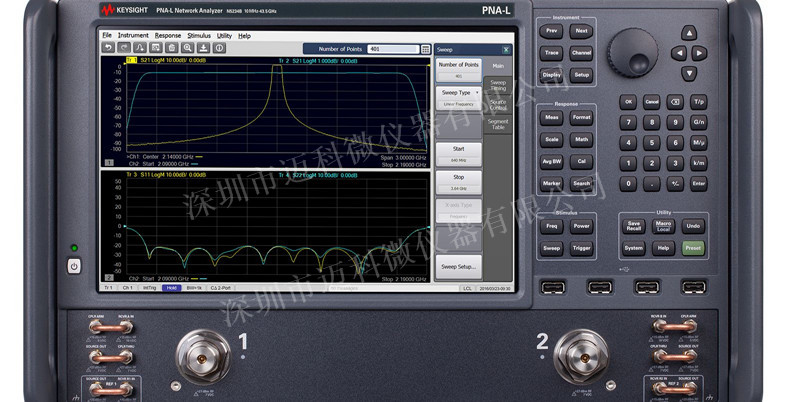Tap the Trigger hardkey
This screenshot has width=800, height=402.
[581, 248]
